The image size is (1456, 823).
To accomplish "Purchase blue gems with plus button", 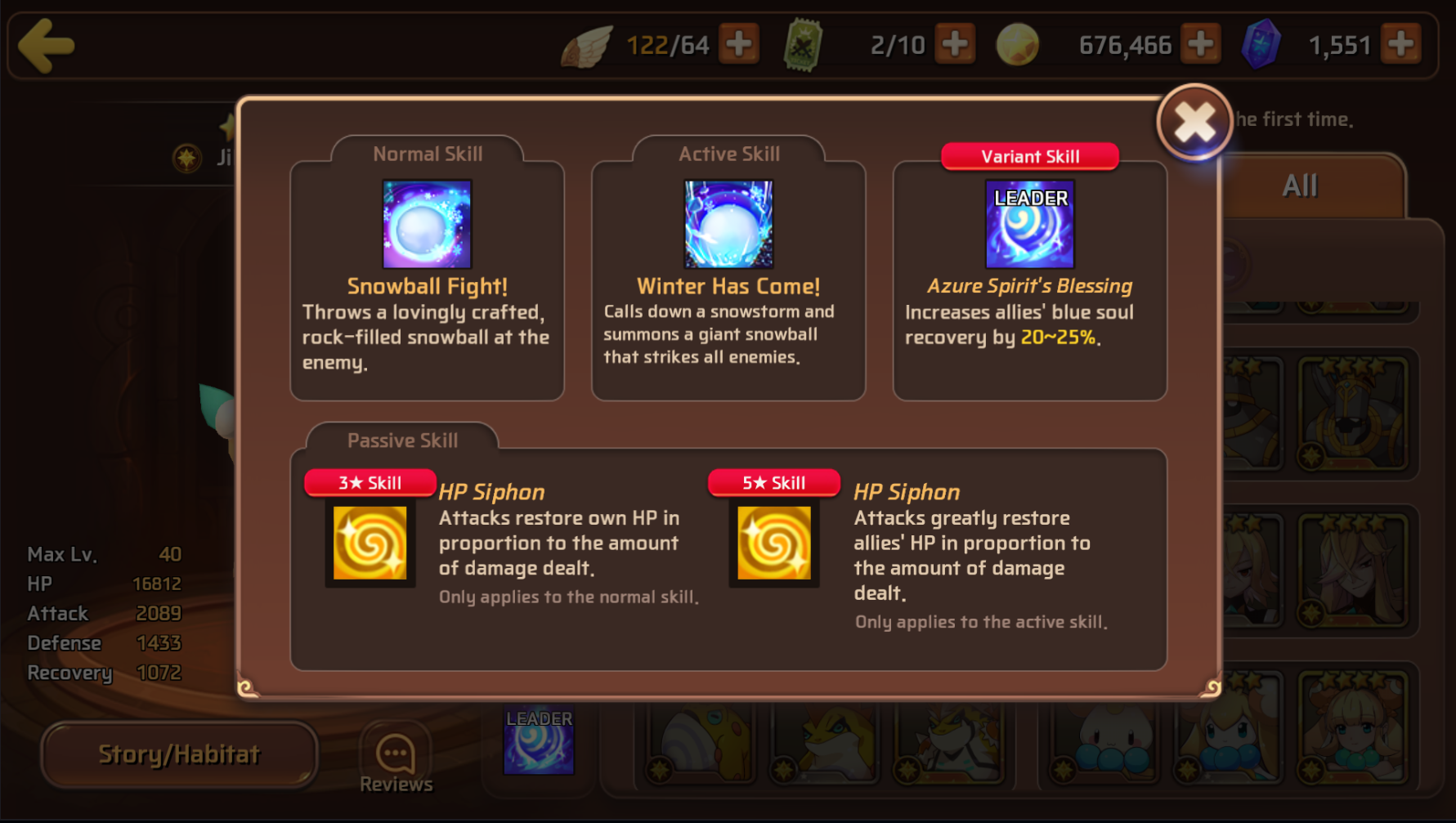I will tap(1401, 44).
